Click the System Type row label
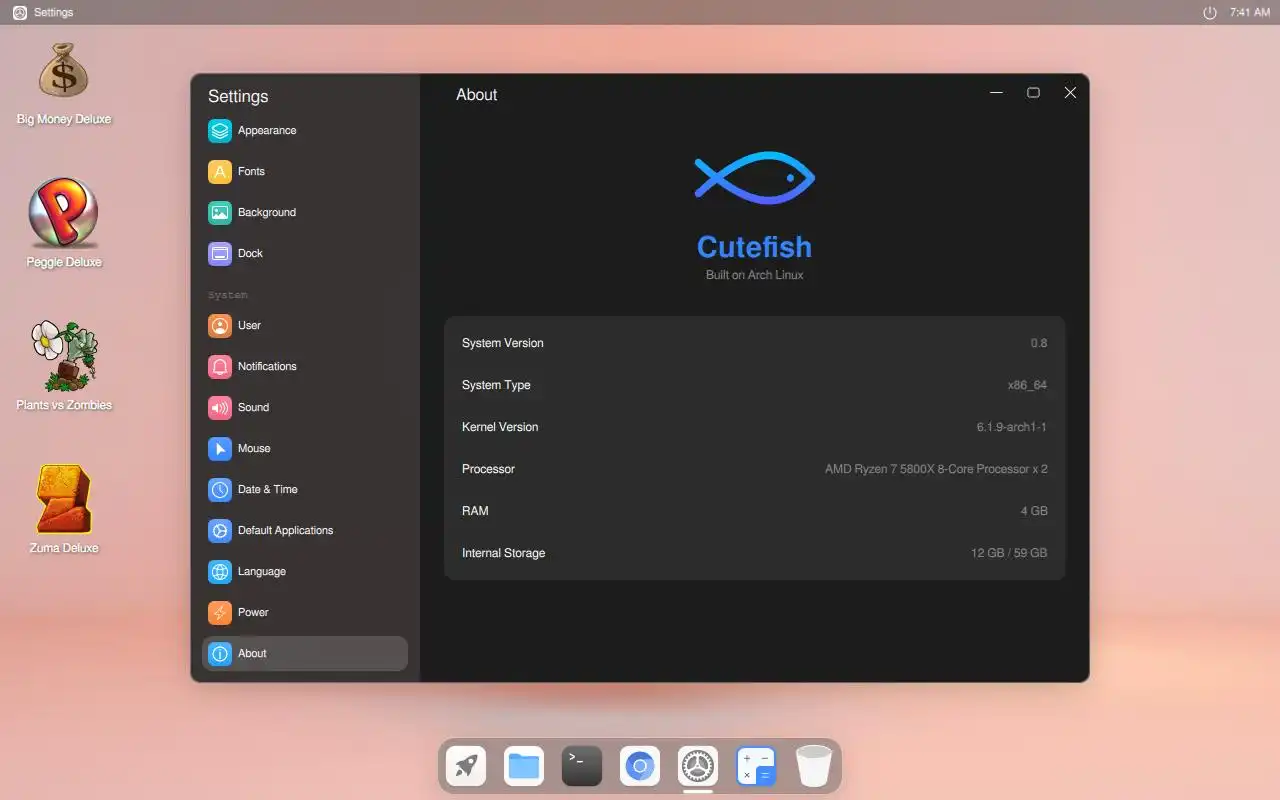Viewport: 1280px width, 800px height. pyautogui.click(x=496, y=385)
